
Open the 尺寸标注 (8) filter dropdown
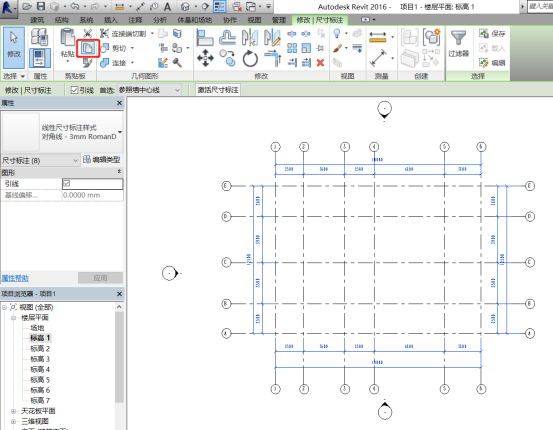tap(40, 161)
